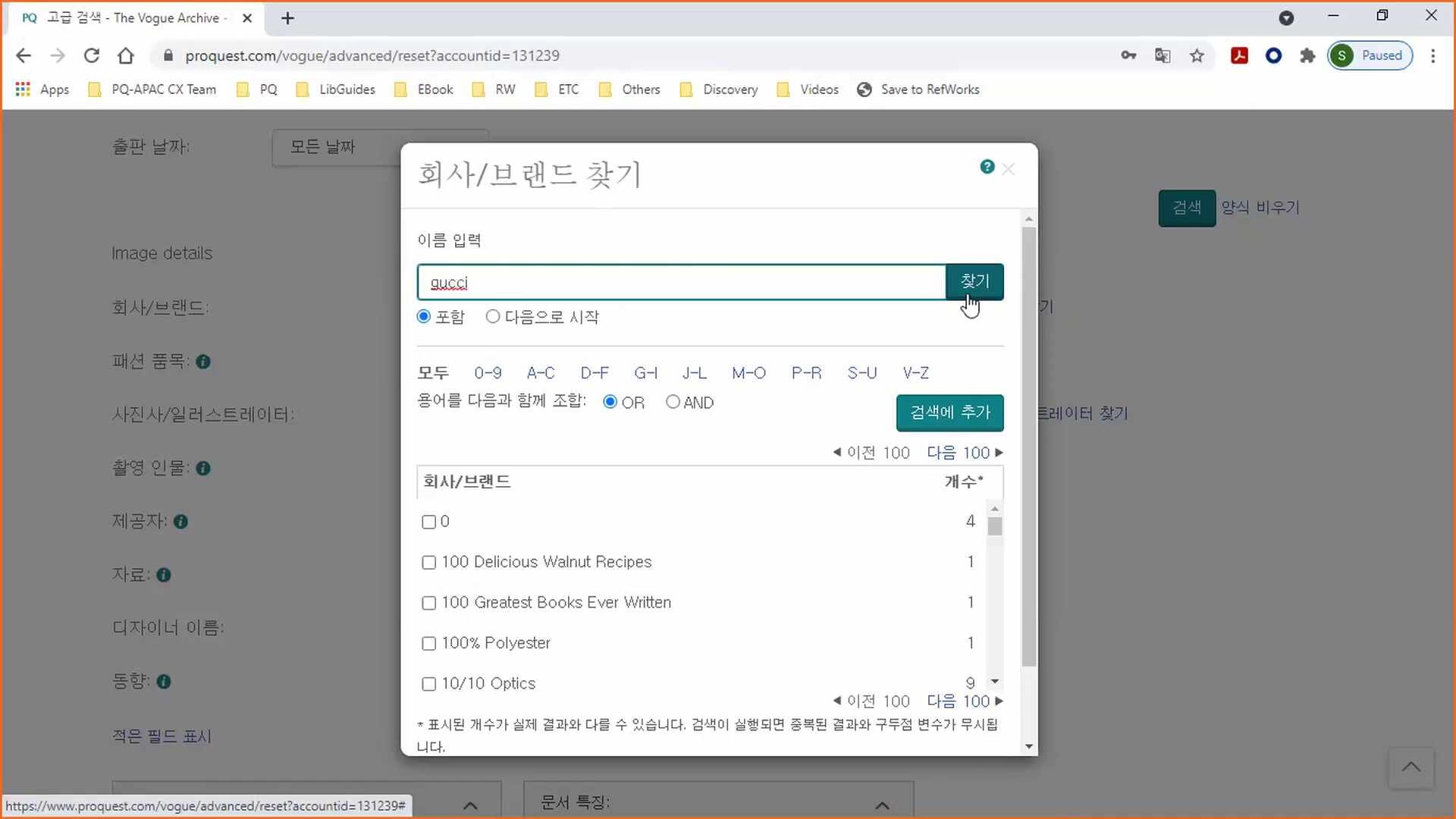
Task: Filter brands by G-I
Action: [x=645, y=372]
